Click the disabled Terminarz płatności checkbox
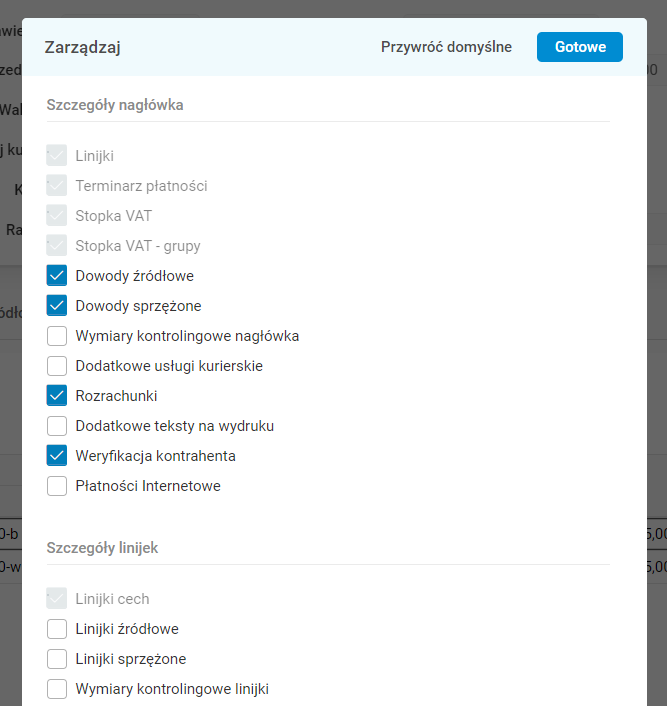 57,186
